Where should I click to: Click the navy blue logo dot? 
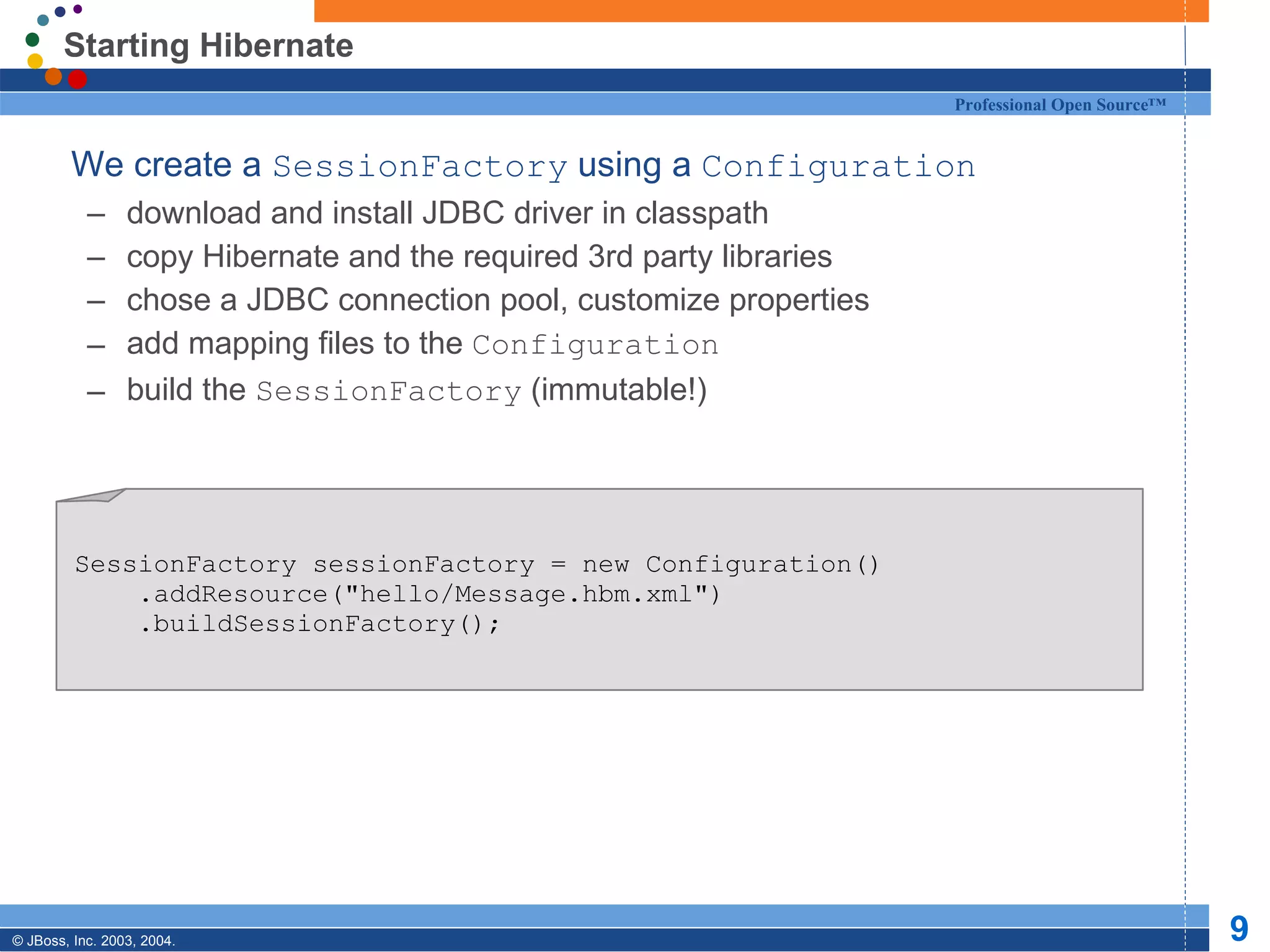tap(60, 12)
